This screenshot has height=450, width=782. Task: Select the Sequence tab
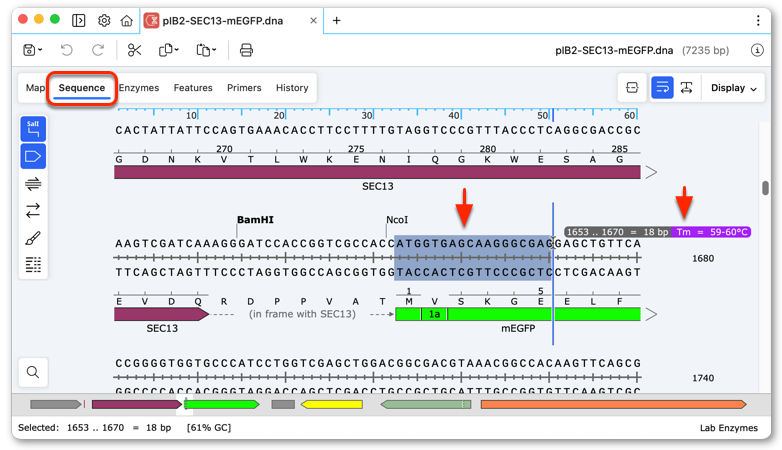pyautogui.click(x=82, y=88)
